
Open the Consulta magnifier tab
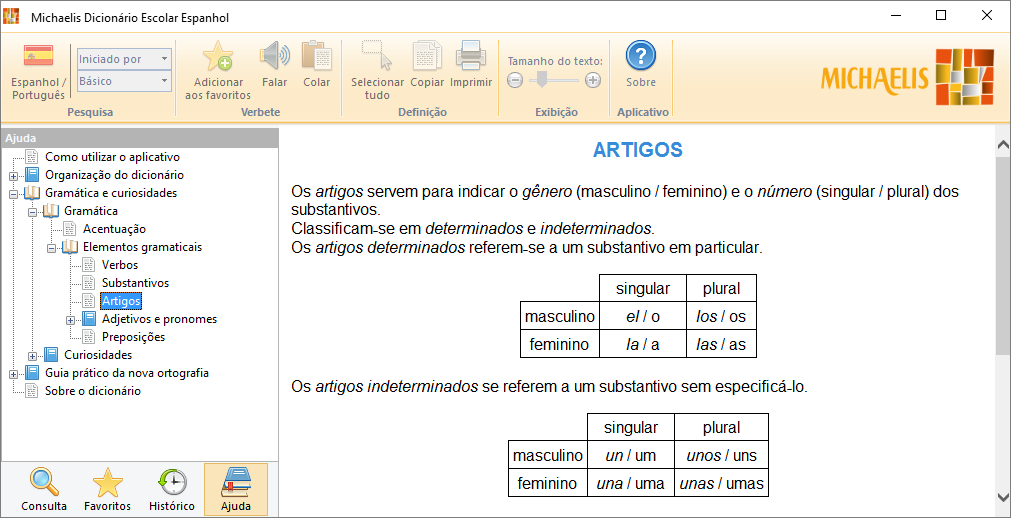(44, 483)
